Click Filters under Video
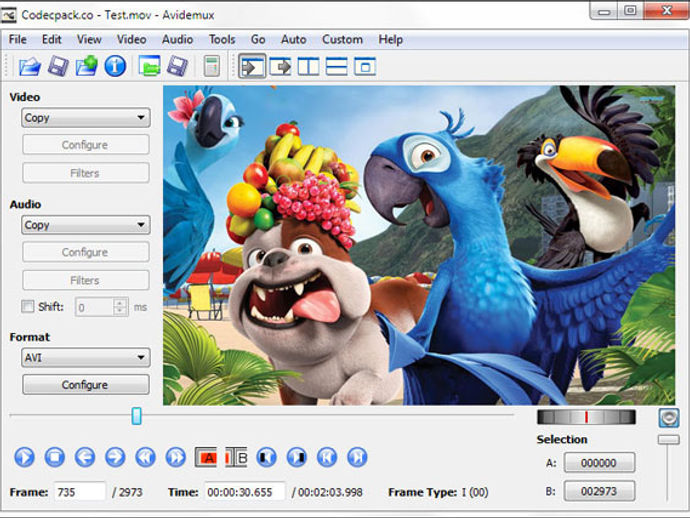Viewport: 690px width, 518px height. [86, 173]
